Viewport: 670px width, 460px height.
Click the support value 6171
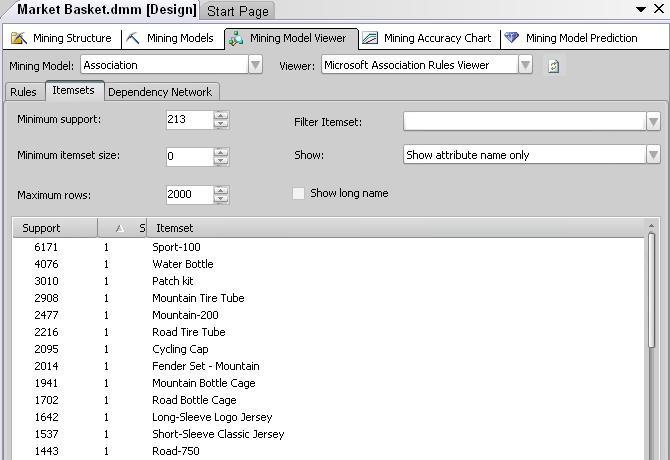(46, 247)
